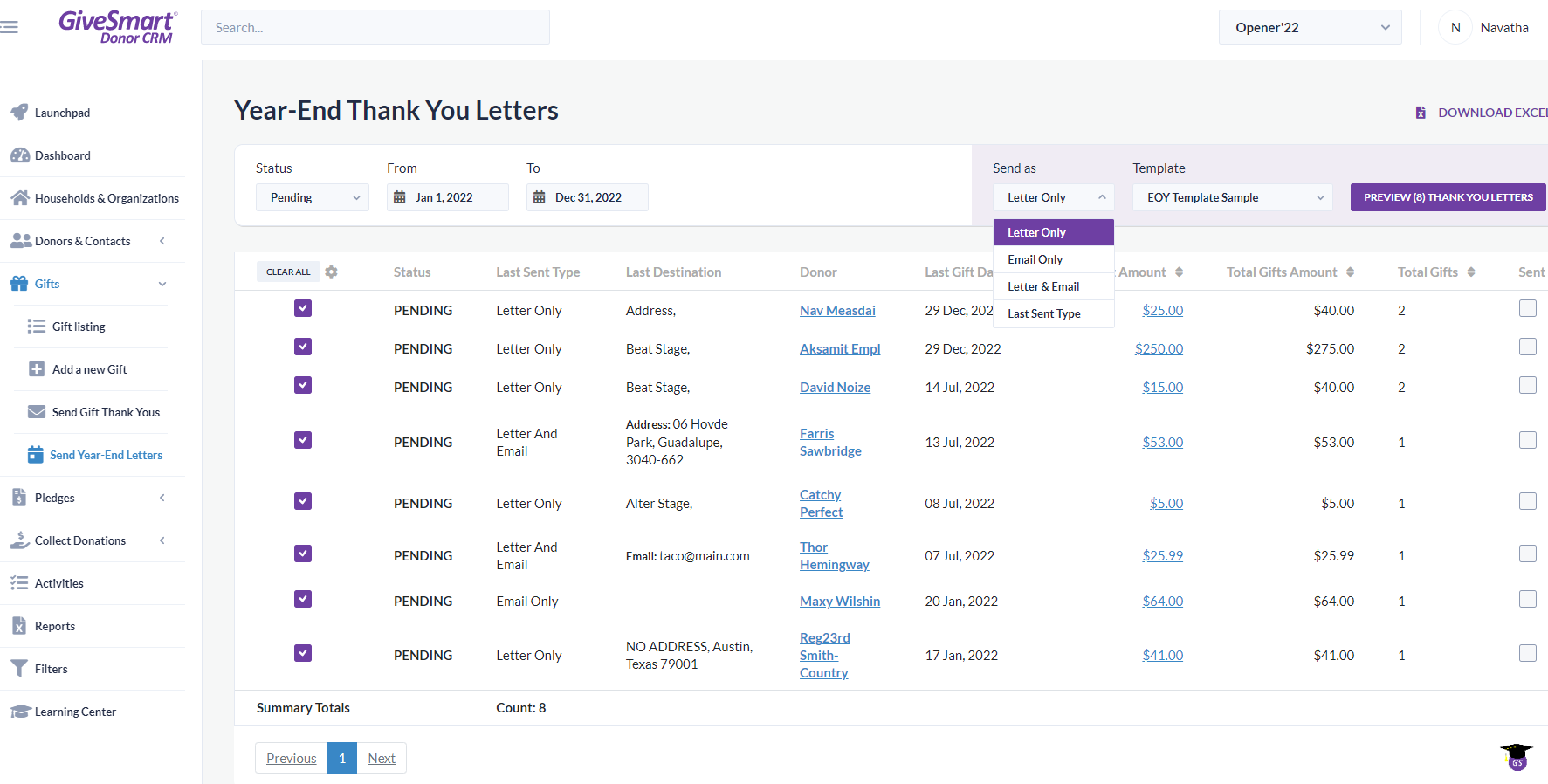Click the Send Gift Thank Yous envelope icon
This screenshot has width=1548, height=784.
(37, 412)
